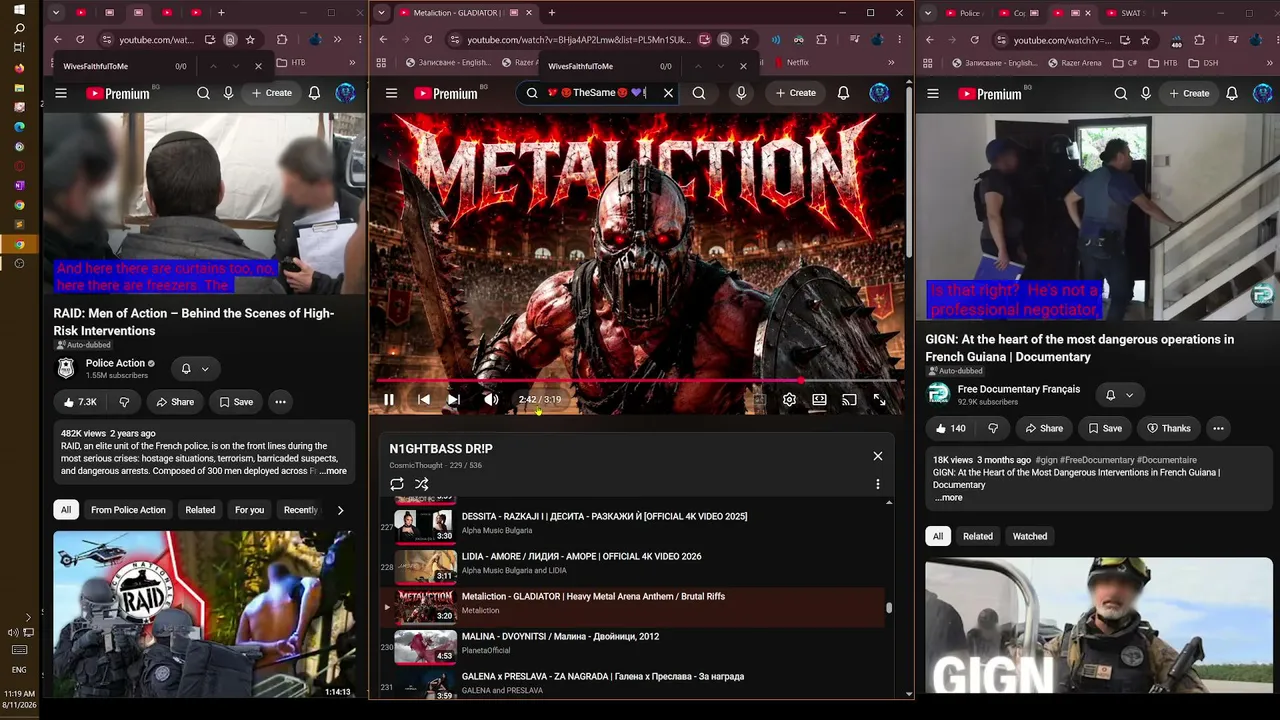The image size is (1280, 720).
Task: Dislike the GIGN video in right window
Action: (993, 428)
